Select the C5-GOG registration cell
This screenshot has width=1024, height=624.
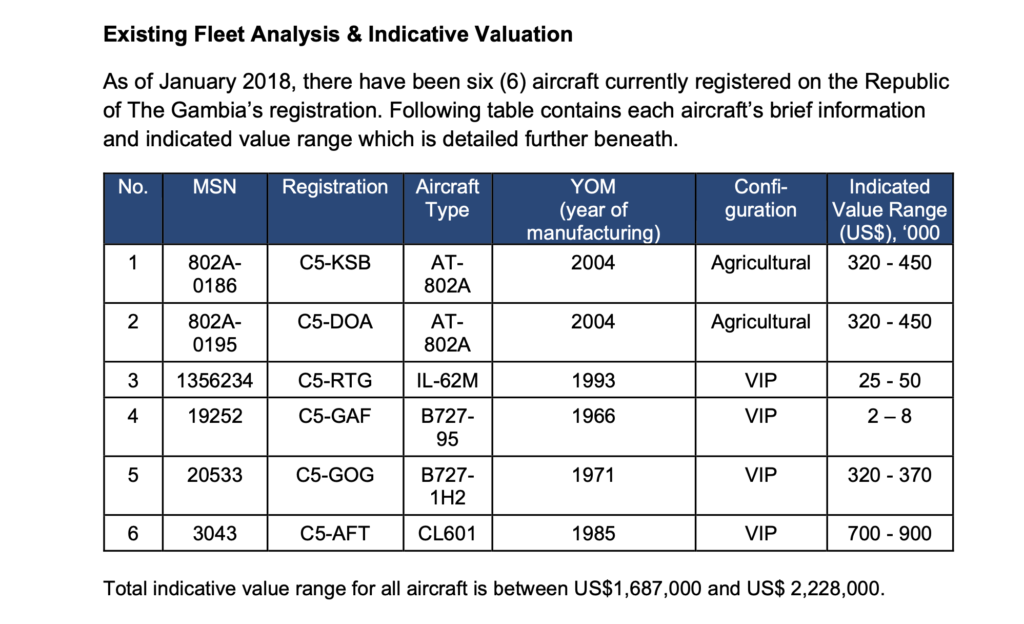pyautogui.click(x=335, y=476)
